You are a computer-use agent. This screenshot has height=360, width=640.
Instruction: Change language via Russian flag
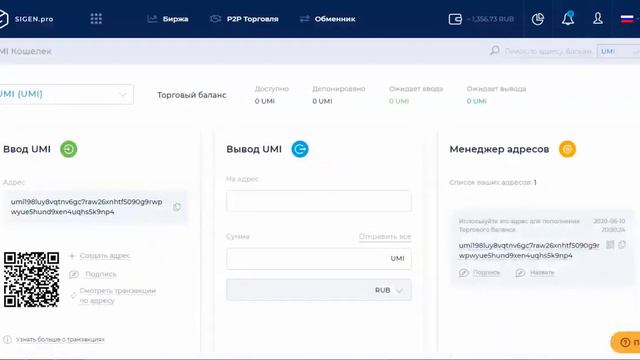click(x=627, y=19)
